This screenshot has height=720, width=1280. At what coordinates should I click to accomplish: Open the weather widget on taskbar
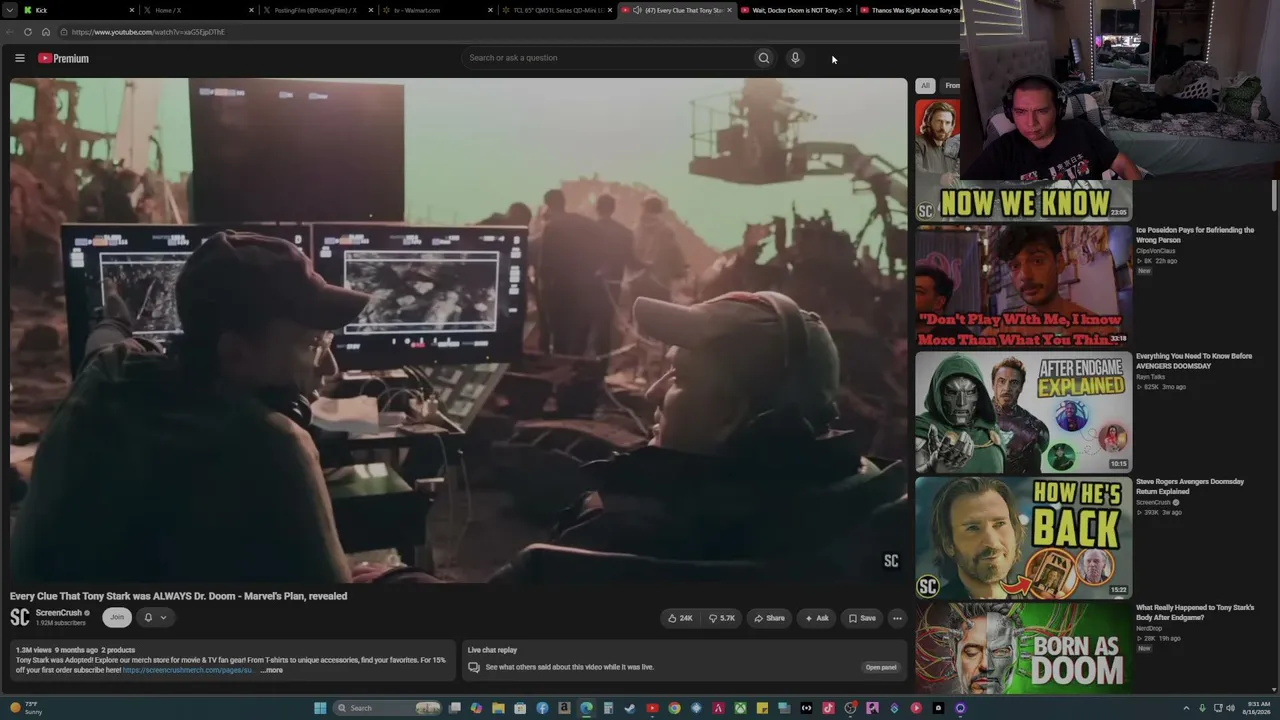[27, 708]
